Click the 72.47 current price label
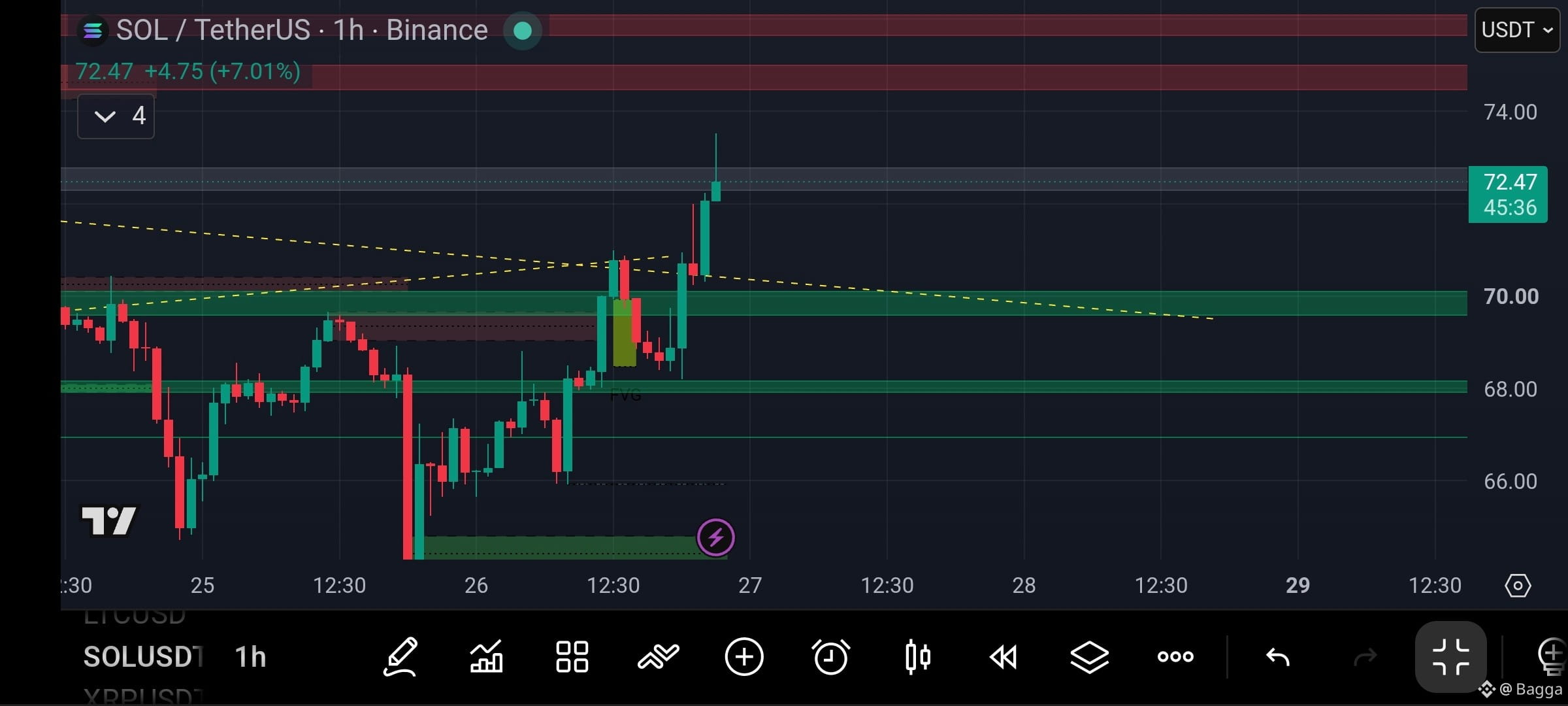Image resolution: width=1568 pixels, height=706 pixels. 1509,182
